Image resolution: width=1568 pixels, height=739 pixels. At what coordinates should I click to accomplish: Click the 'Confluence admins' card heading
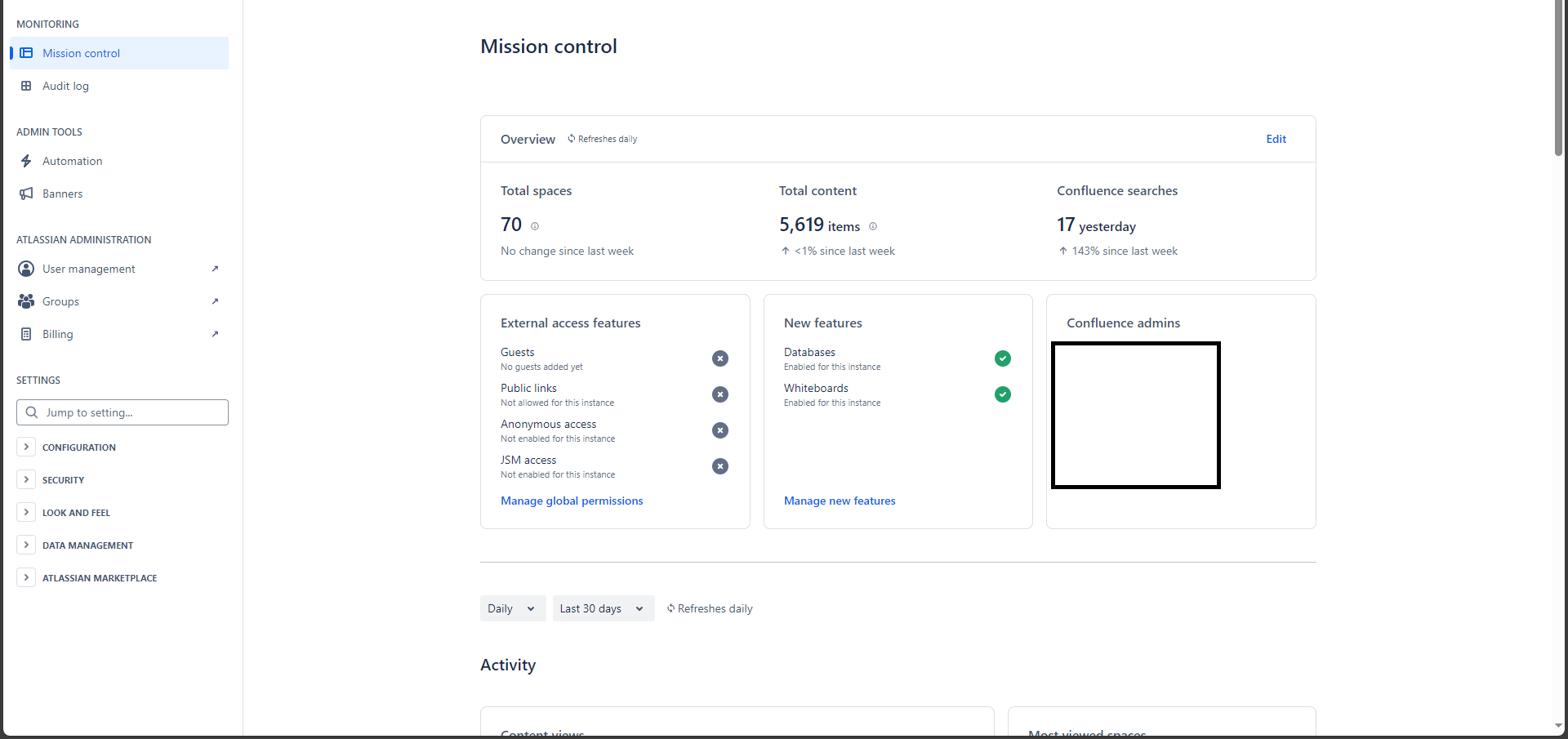tap(1123, 323)
